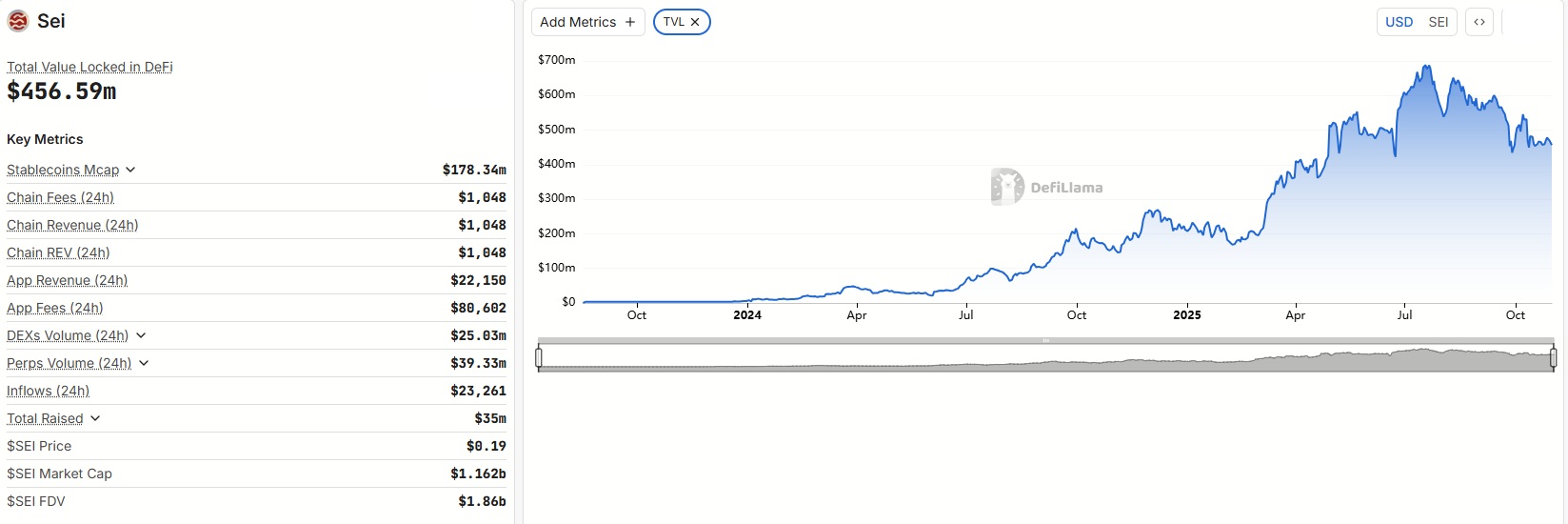
Task: Click the $23,261 inflows value
Action: pos(479,391)
